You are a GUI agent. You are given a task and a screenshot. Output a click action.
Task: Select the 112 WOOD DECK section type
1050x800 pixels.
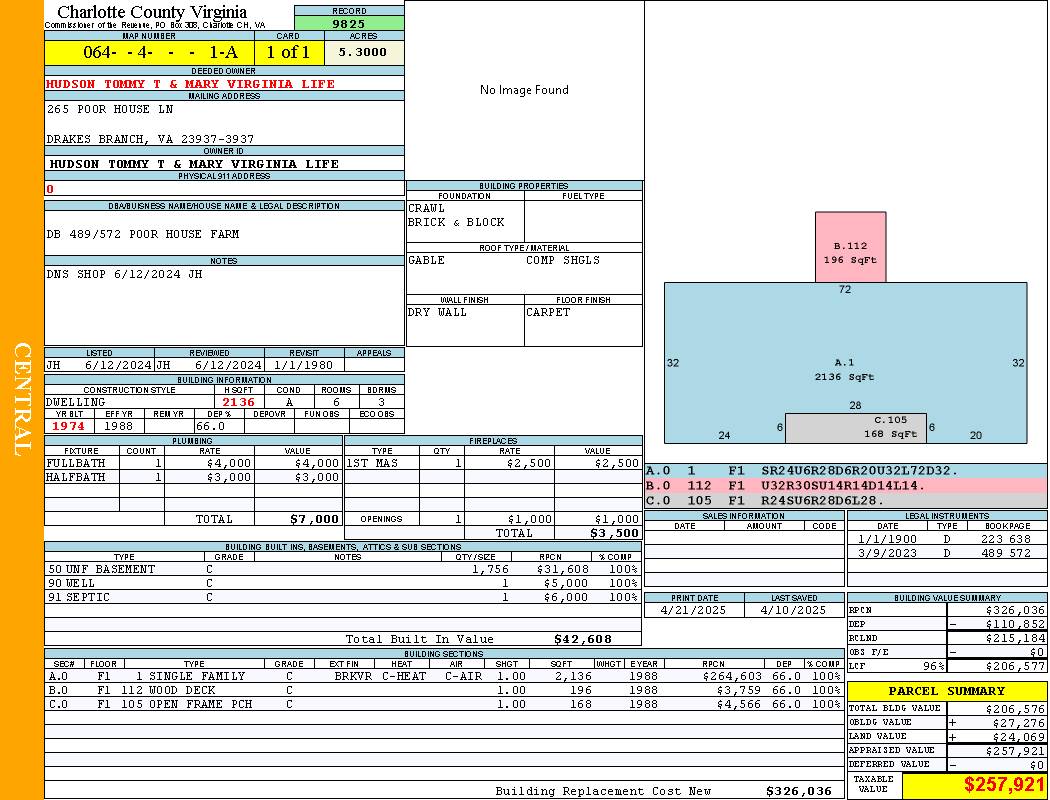pos(168,690)
